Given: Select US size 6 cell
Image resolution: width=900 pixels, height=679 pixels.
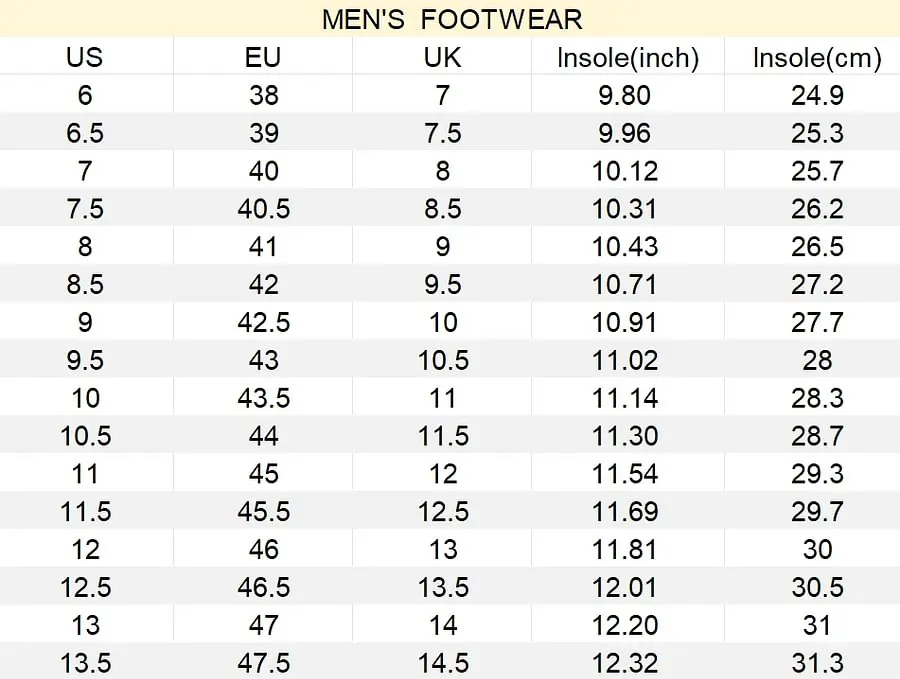Looking at the screenshot, I should click(85, 96).
